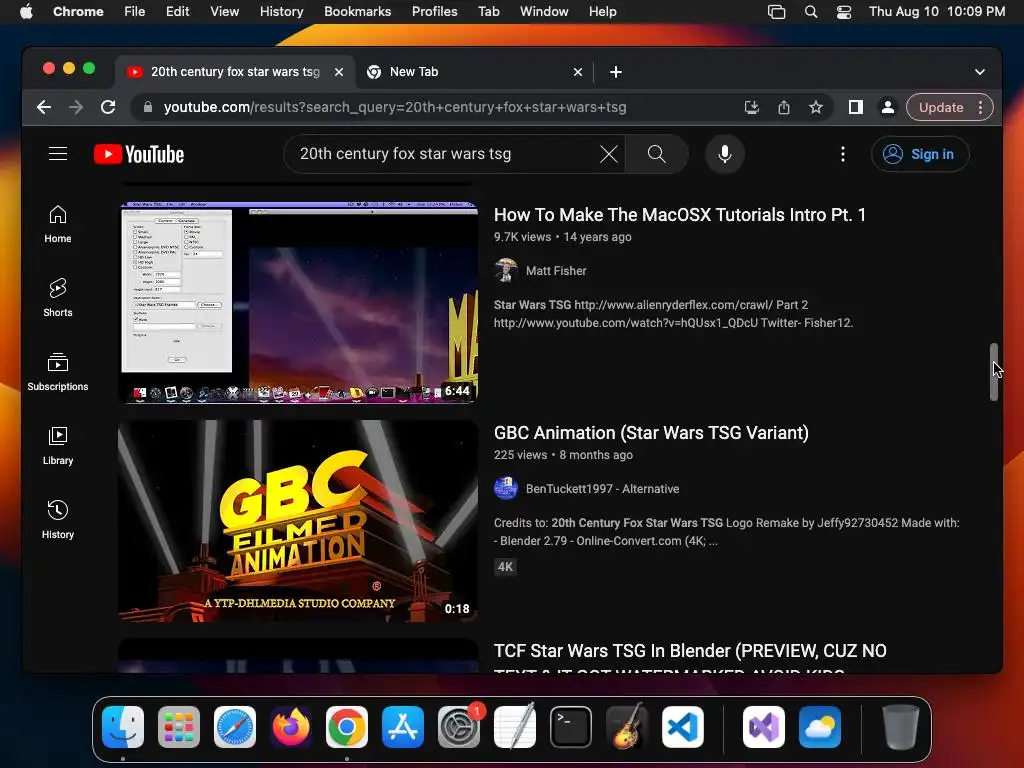1024x768 pixels.
Task: Select the 20th century fox star wars tab
Action: [235, 72]
